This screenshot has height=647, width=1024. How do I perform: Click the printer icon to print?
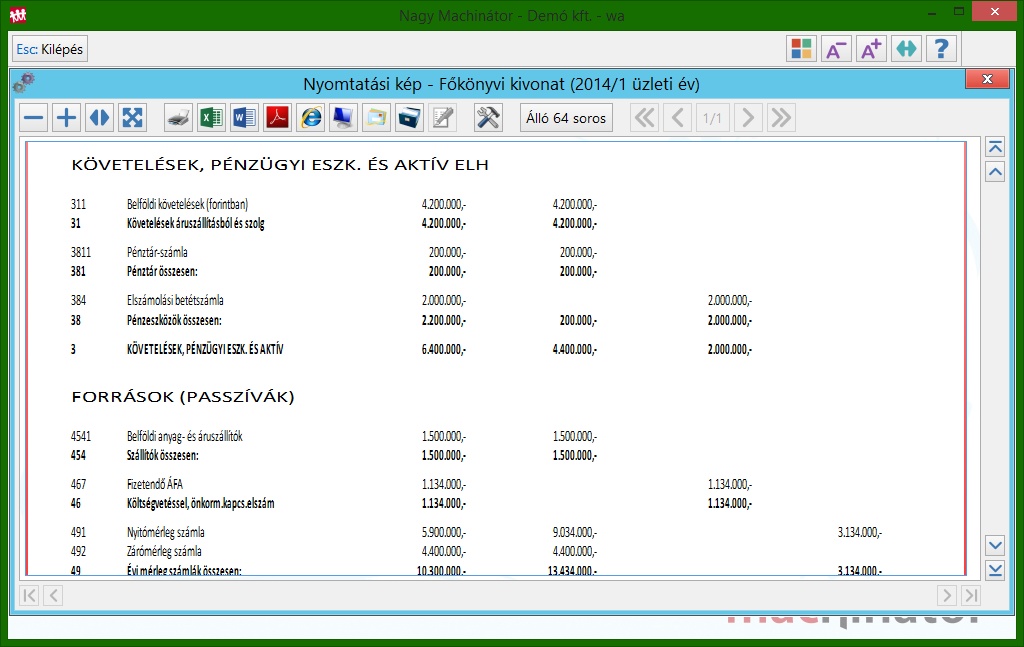(178, 118)
